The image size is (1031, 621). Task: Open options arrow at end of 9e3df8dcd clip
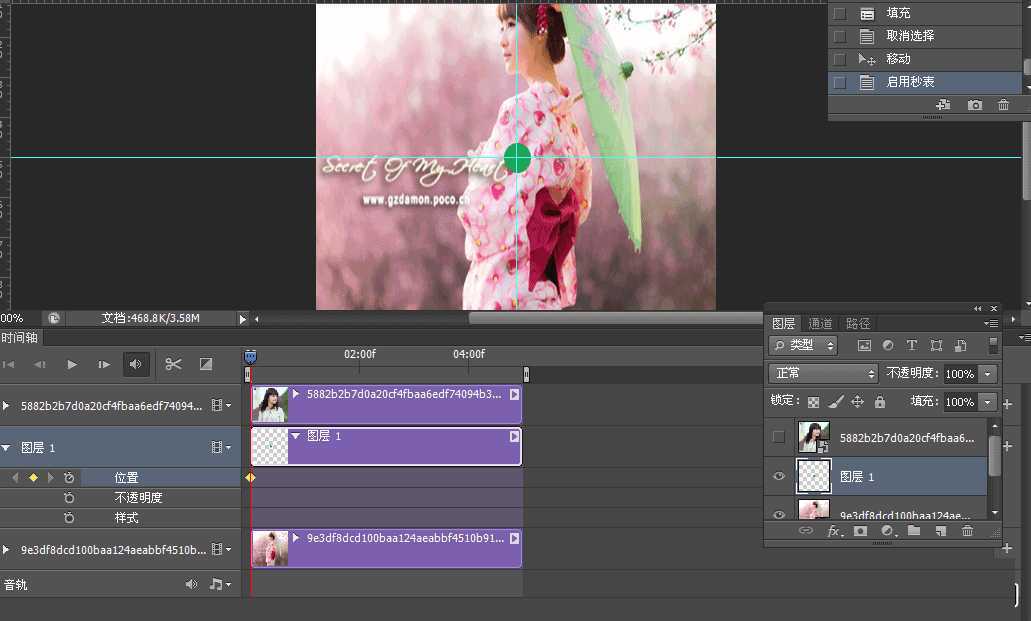[514, 538]
